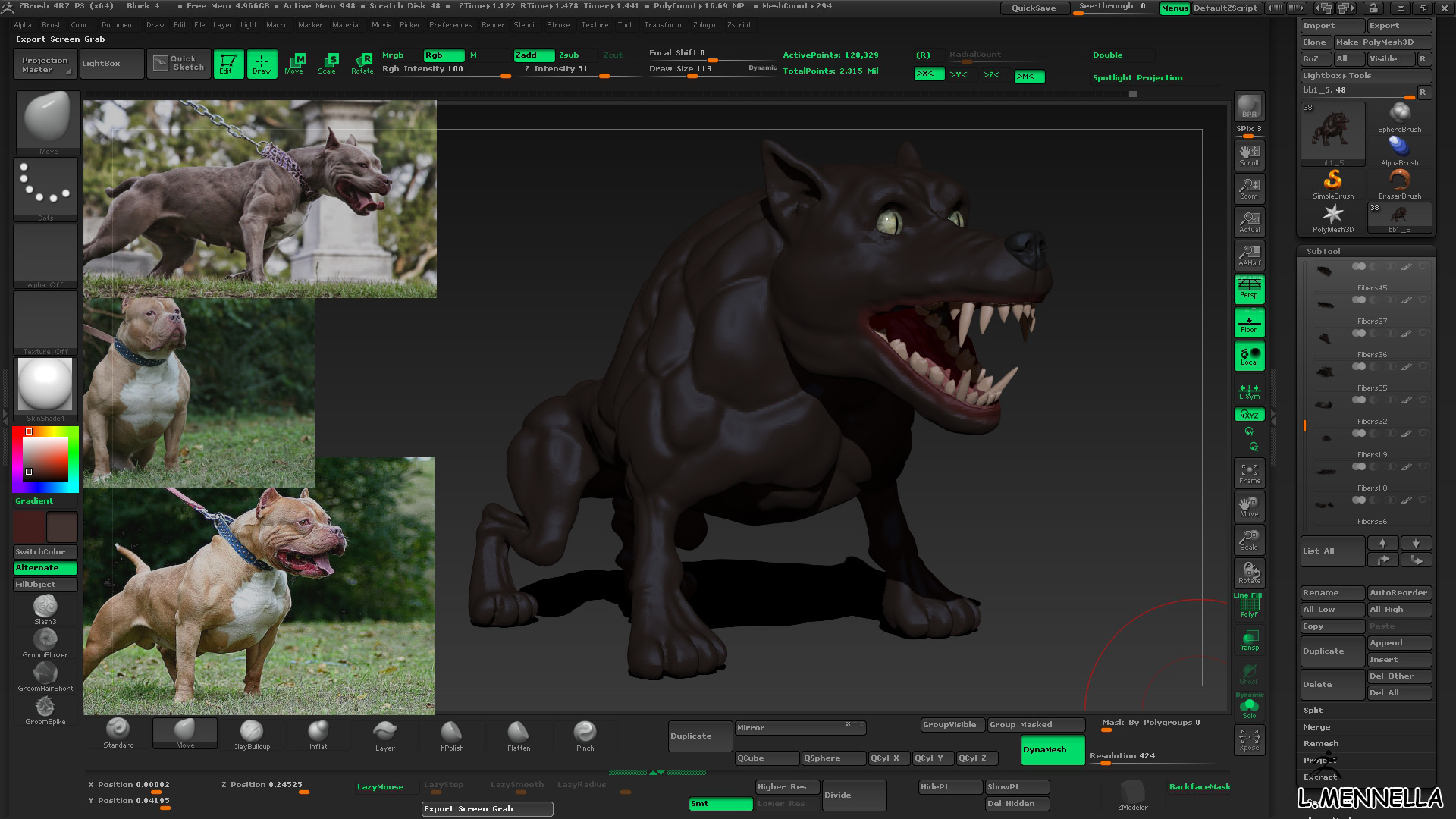Click the DynaMesh button
The image size is (1456, 819).
tap(1053, 749)
